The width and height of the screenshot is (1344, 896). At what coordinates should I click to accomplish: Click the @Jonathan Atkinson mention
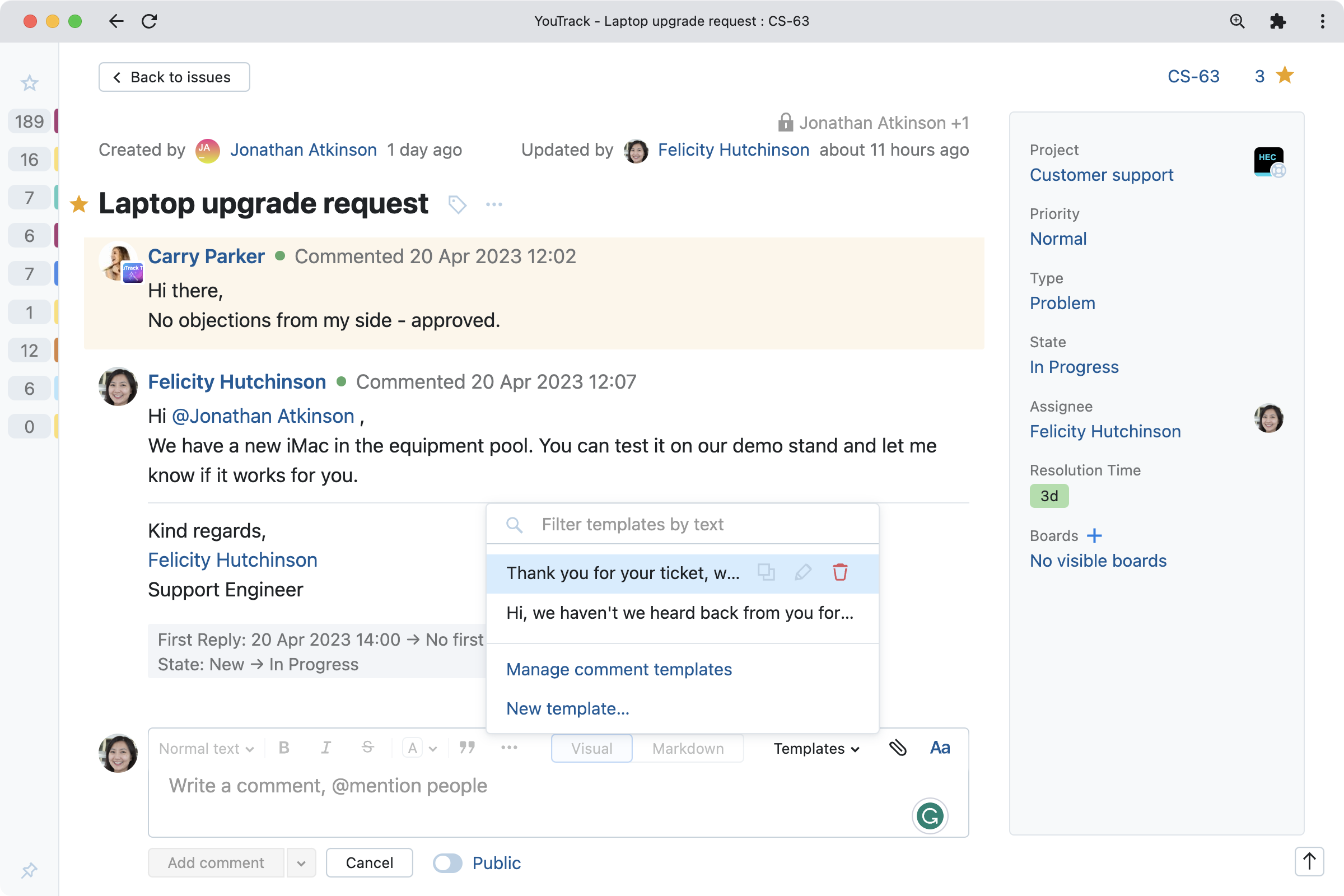tap(263, 416)
